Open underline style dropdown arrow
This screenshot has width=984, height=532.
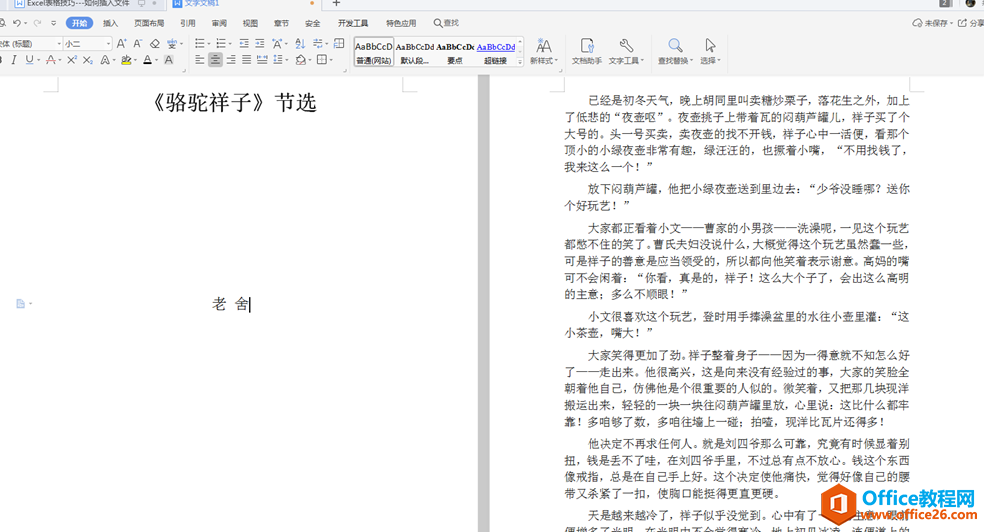click(38, 60)
